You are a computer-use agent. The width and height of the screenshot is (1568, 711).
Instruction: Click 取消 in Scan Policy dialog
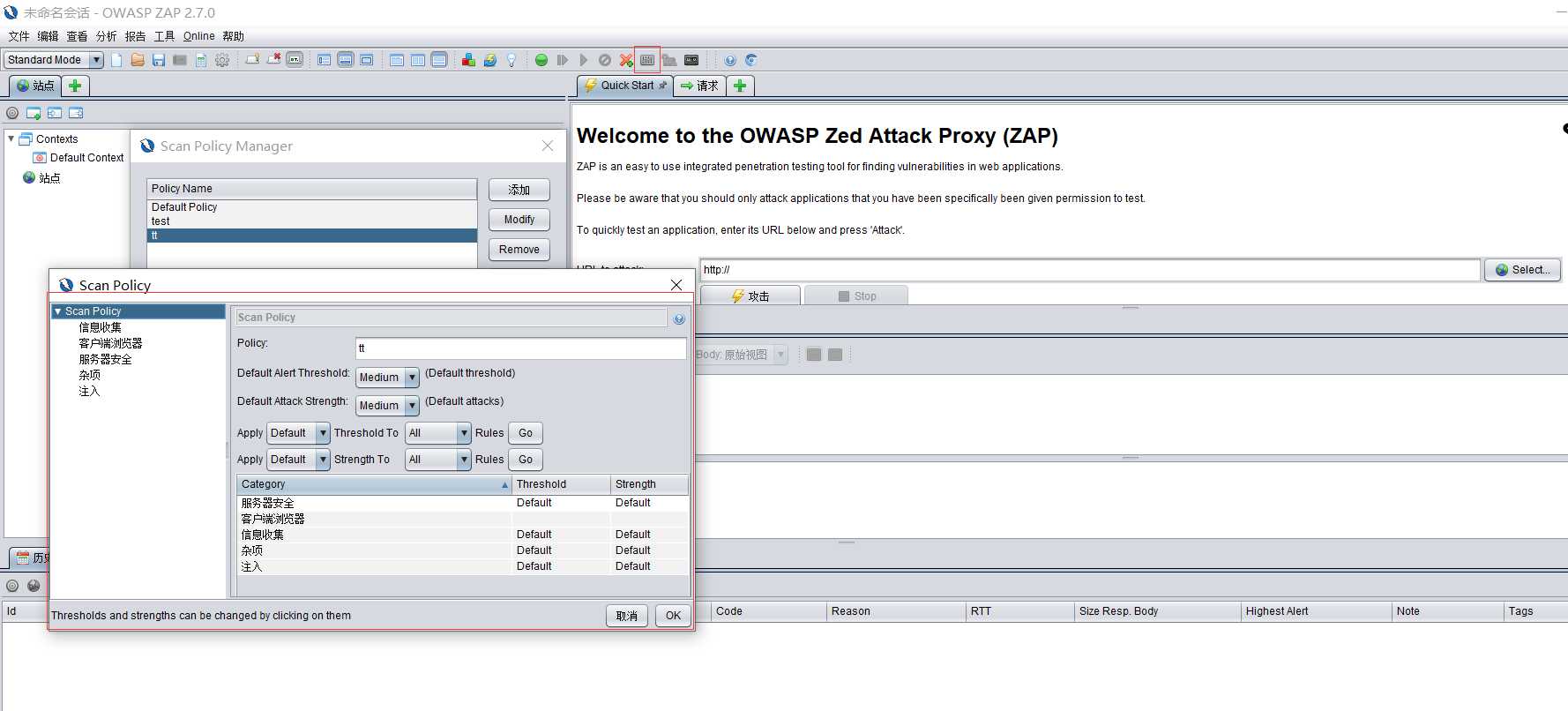pos(627,616)
